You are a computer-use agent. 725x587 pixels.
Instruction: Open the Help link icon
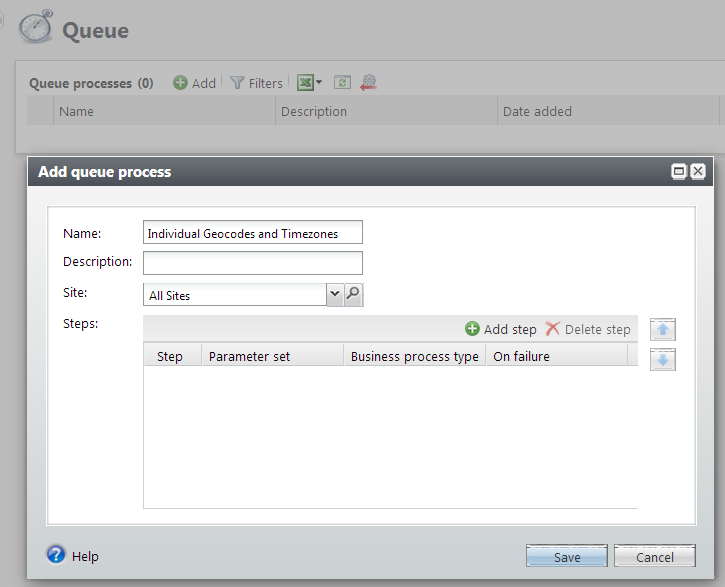pos(56,556)
